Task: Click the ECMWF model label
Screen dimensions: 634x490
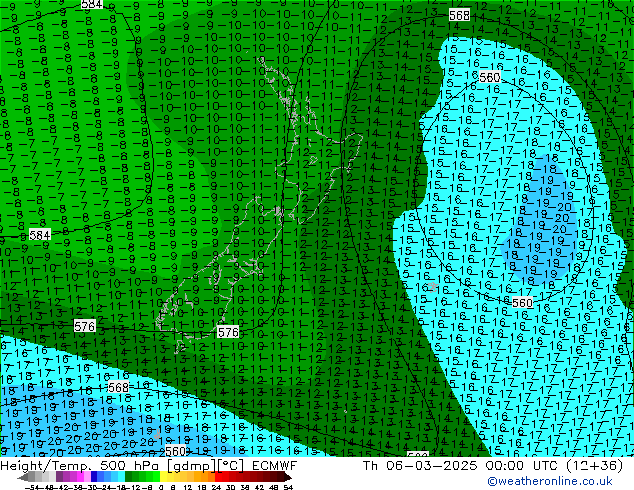Action: [275, 466]
